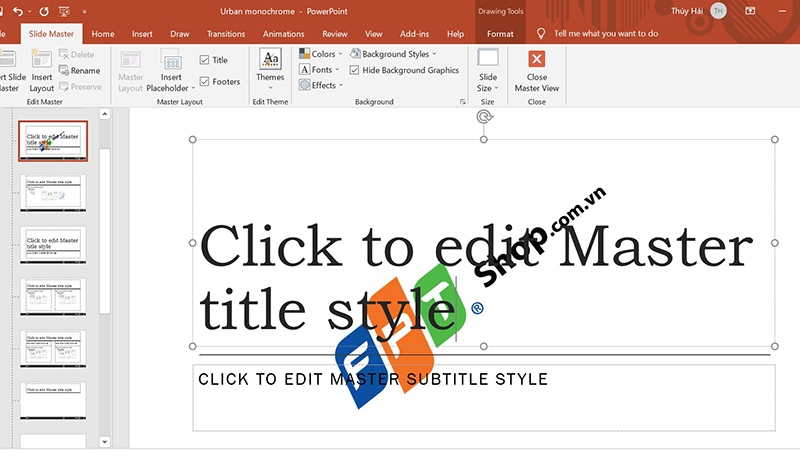Toggle Hide Background Graphics checkbox
Image resolution: width=800 pixels, height=450 pixels.
point(354,70)
